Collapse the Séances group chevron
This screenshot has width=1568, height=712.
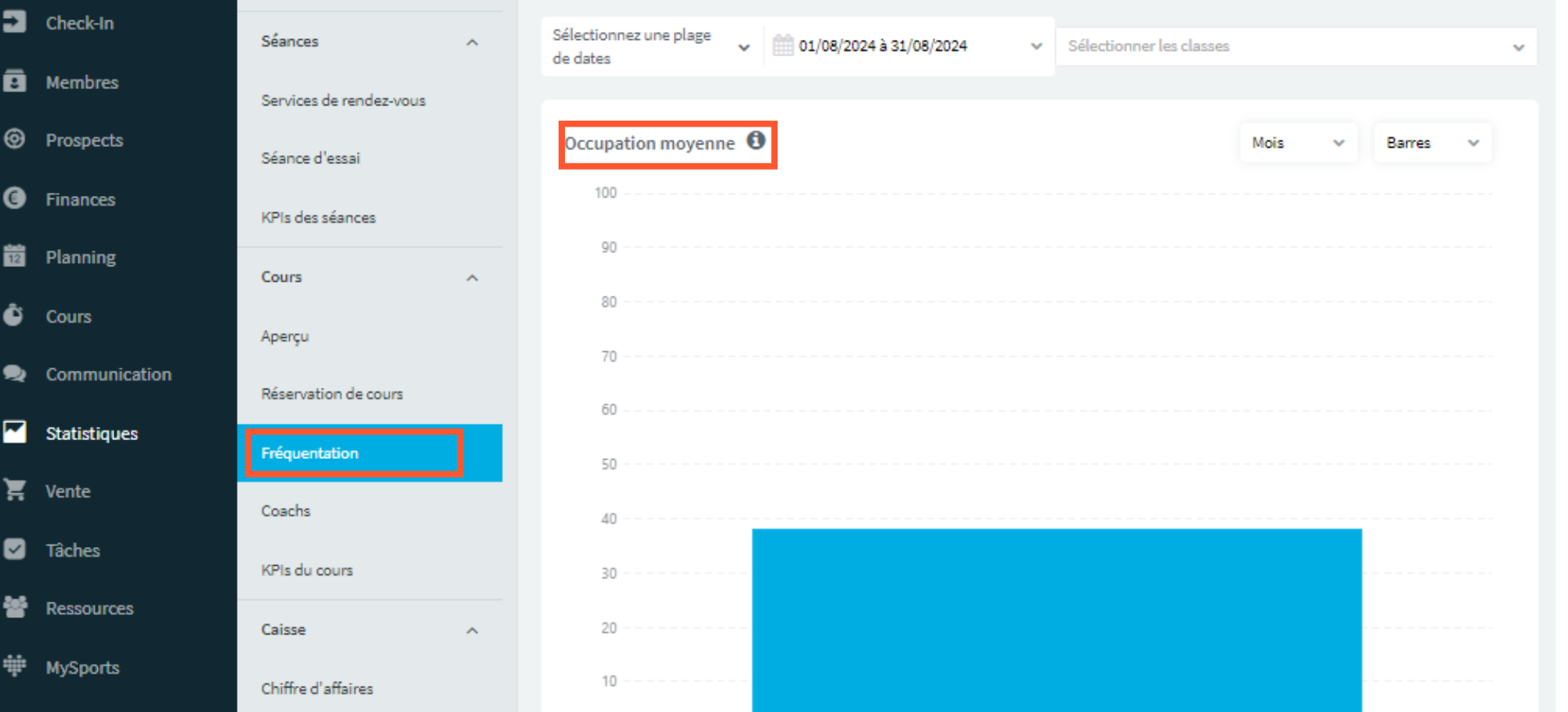(x=472, y=42)
